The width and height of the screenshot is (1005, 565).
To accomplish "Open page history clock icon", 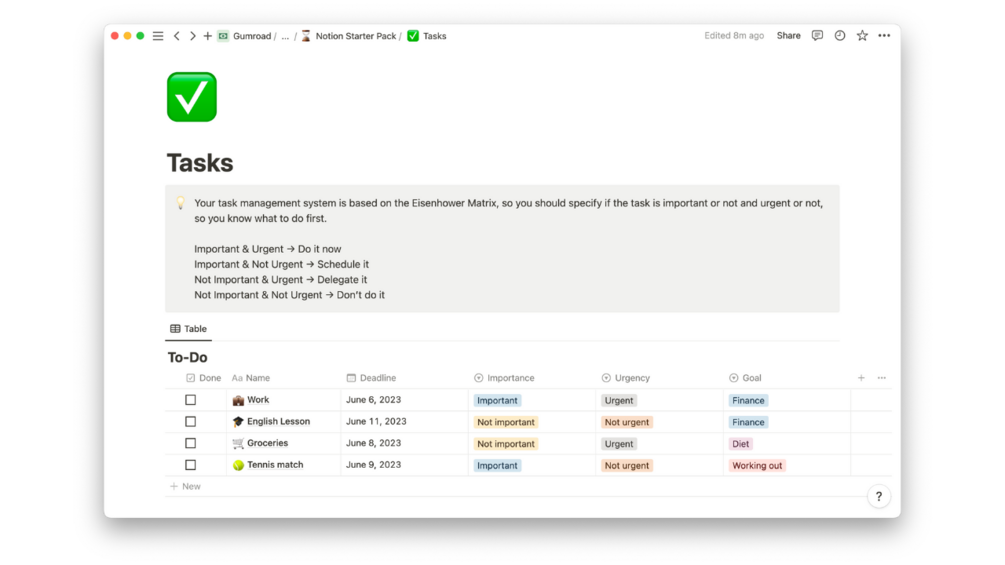I will pyautogui.click(x=840, y=36).
